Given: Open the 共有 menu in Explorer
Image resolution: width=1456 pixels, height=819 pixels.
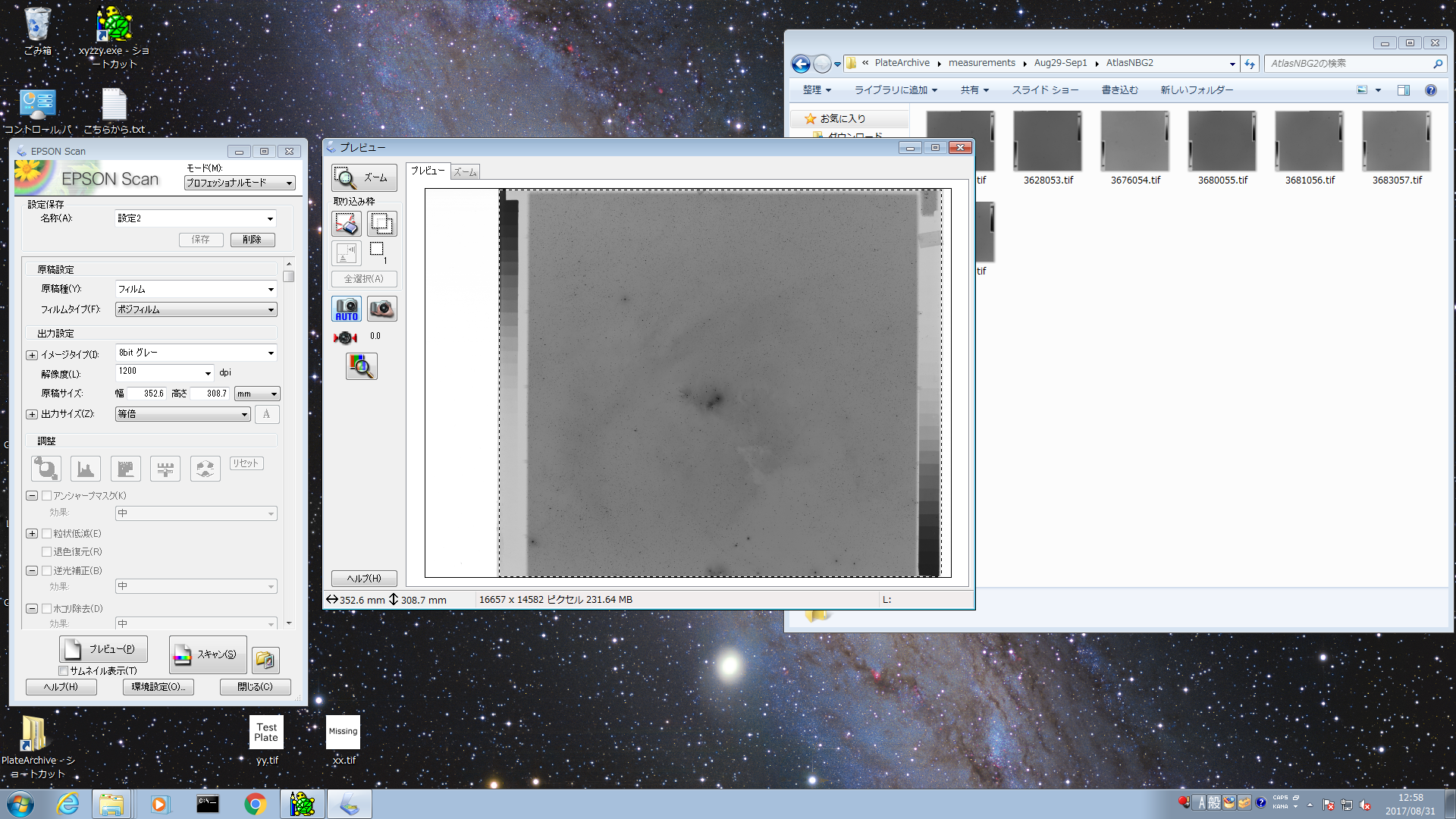Looking at the screenshot, I should 974,90.
